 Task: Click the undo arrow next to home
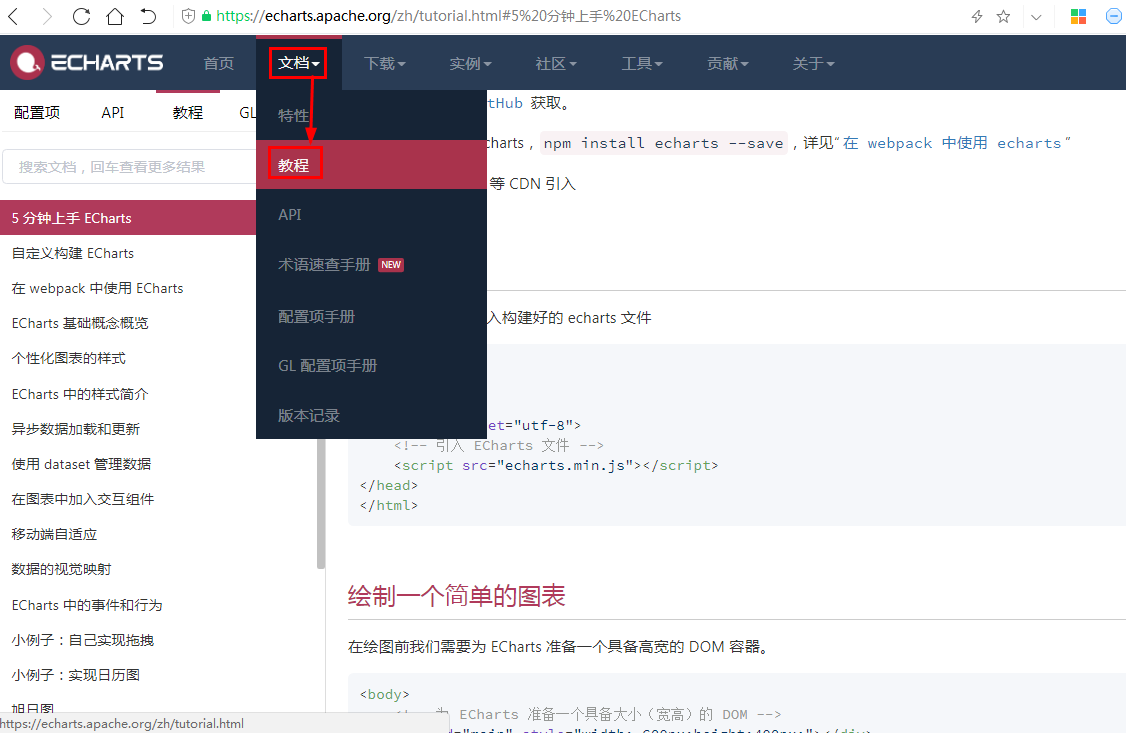146,15
